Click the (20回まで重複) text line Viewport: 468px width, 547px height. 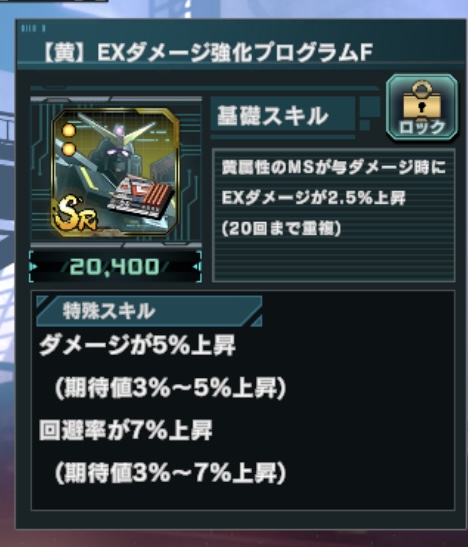pos(281,229)
